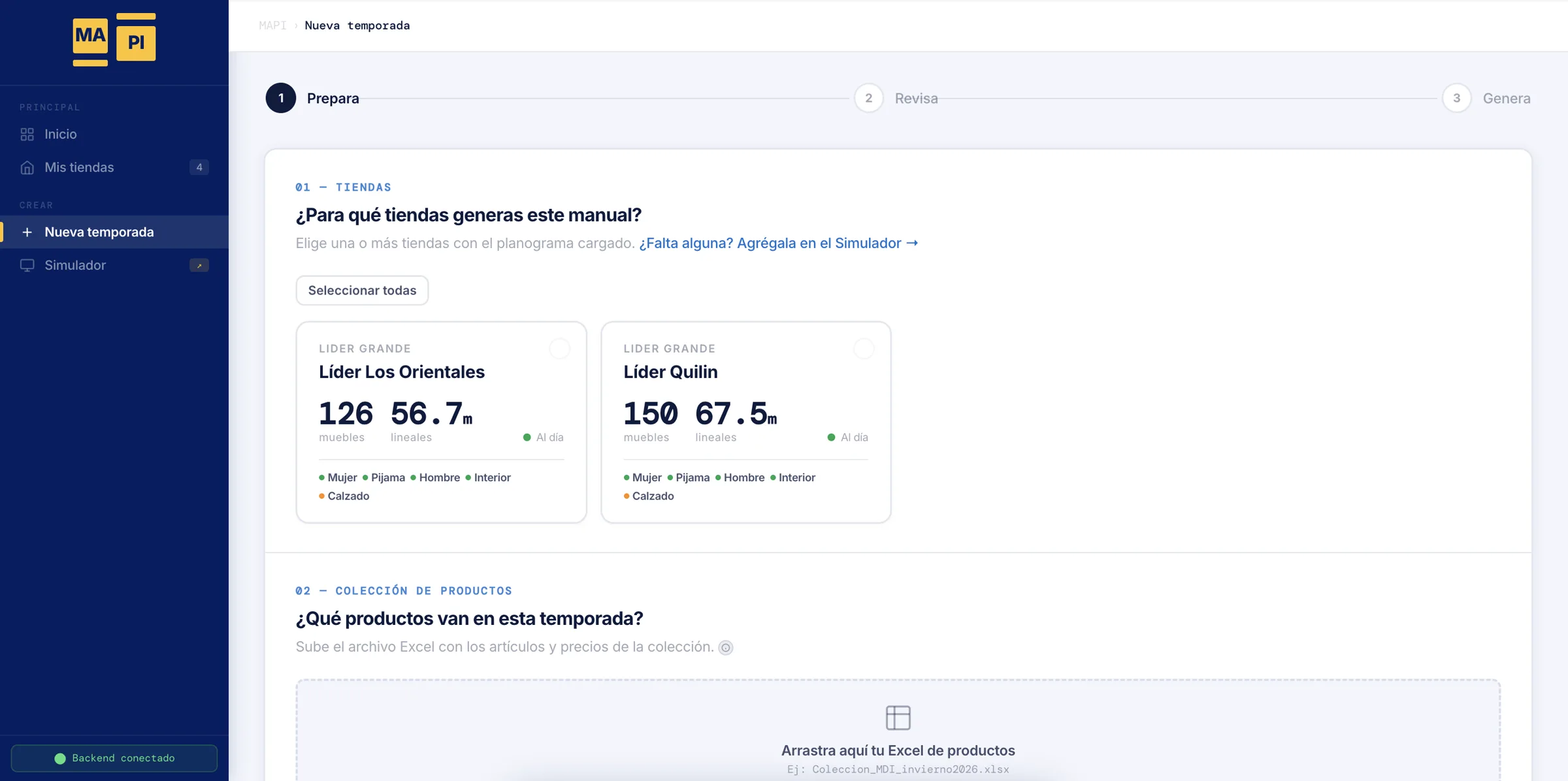Viewport: 1568px width, 781px height.
Task: Click the 01 — TIENDAS section label
Action: tap(343, 187)
